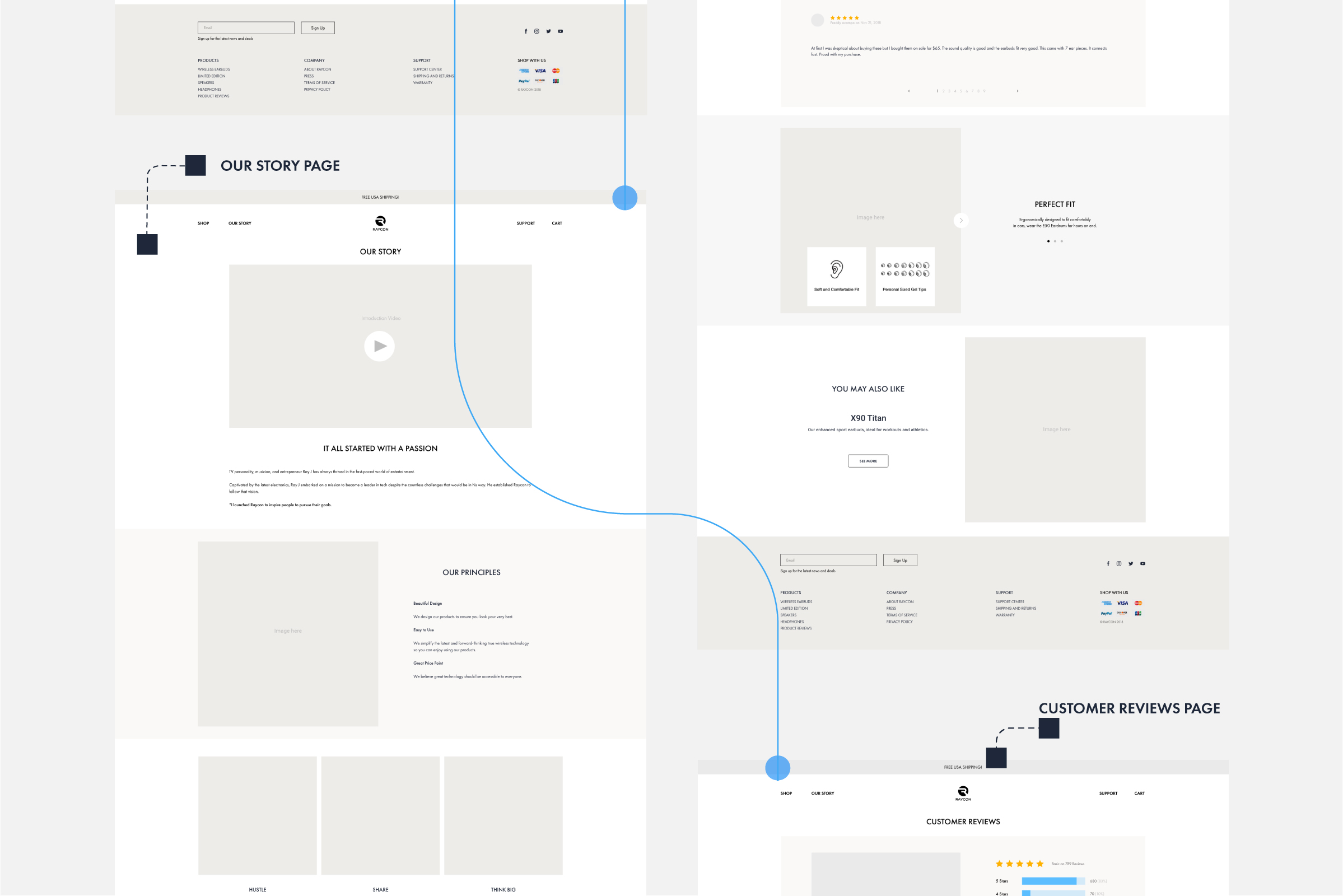Click the Visa payment icon in the footer
1343x896 pixels.
(540, 71)
